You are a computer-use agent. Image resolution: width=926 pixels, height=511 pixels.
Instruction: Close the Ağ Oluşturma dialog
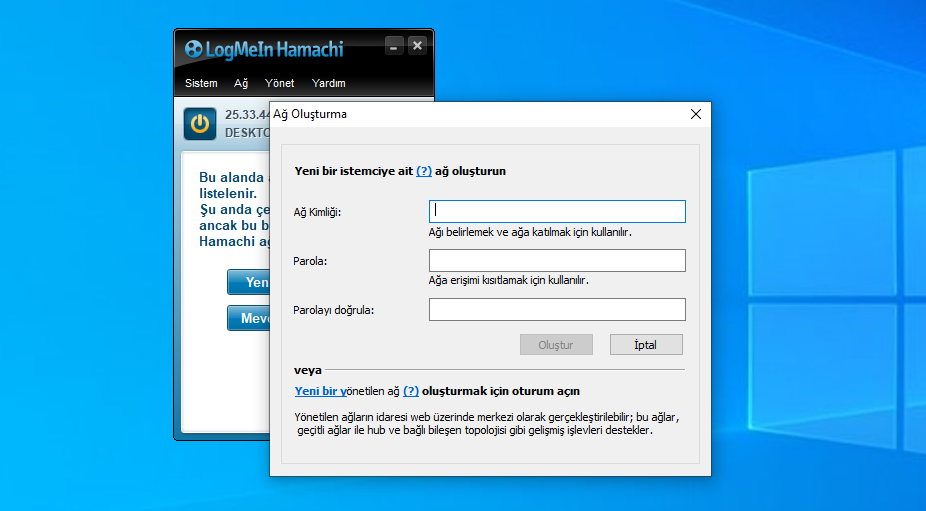coord(696,114)
